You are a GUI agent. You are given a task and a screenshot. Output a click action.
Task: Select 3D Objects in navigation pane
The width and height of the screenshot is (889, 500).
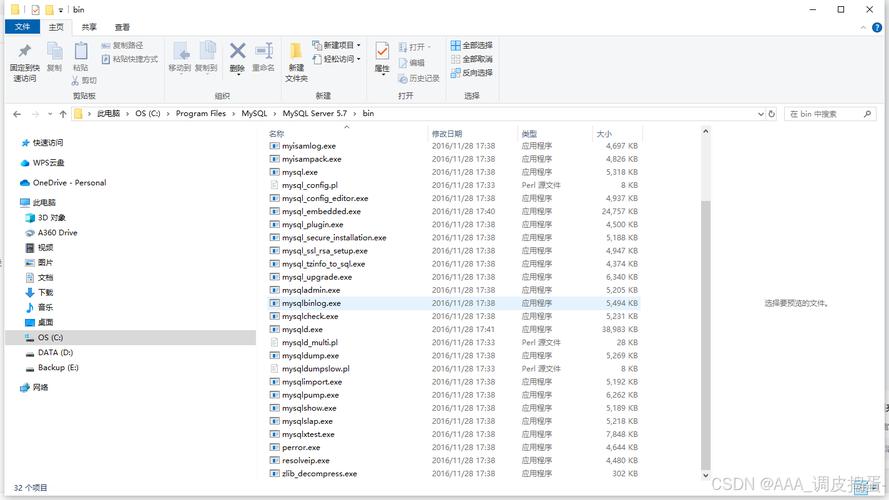click(x=45, y=218)
